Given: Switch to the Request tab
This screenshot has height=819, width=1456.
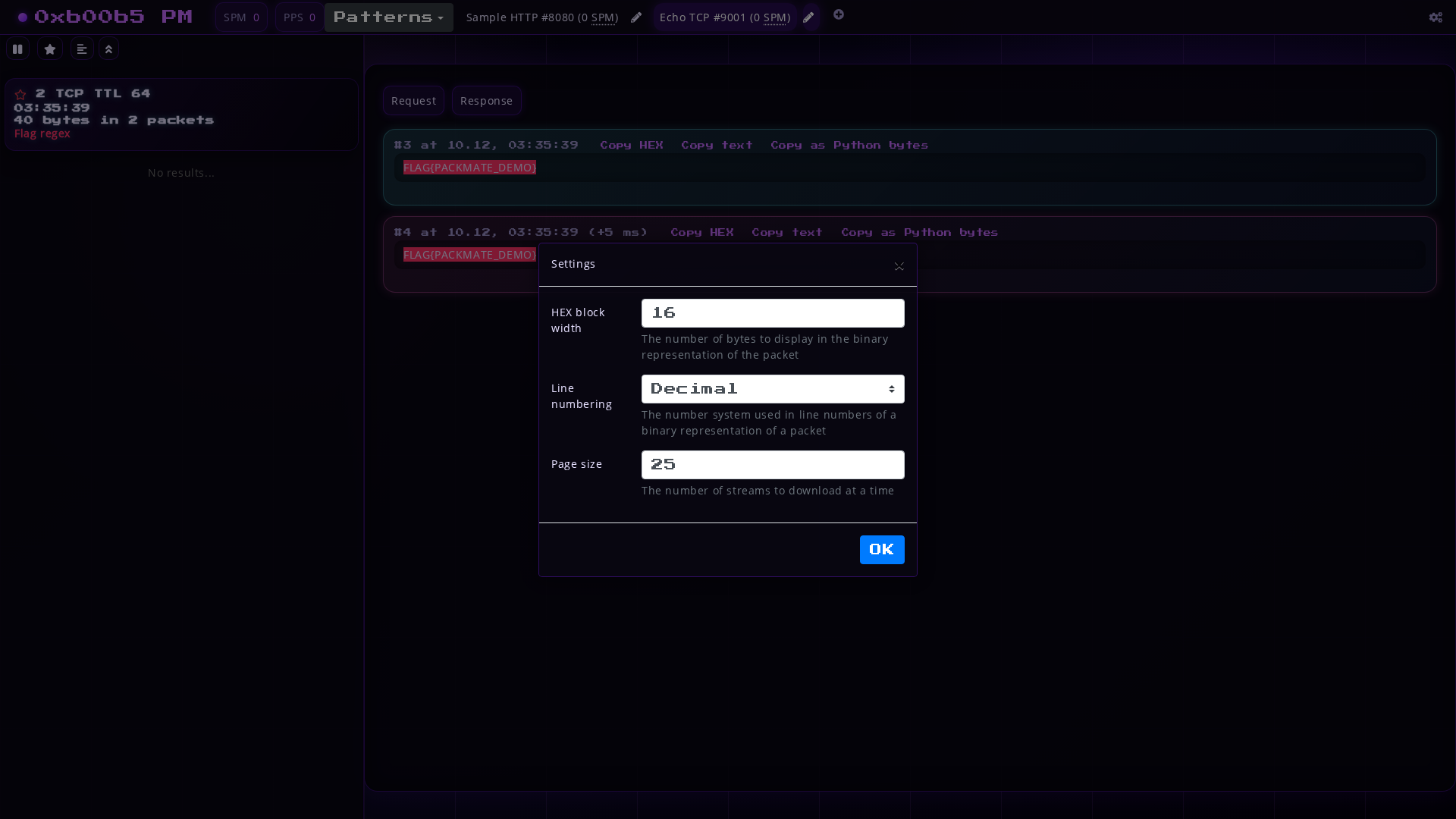Looking at the screenshot, I should point(413,100).
